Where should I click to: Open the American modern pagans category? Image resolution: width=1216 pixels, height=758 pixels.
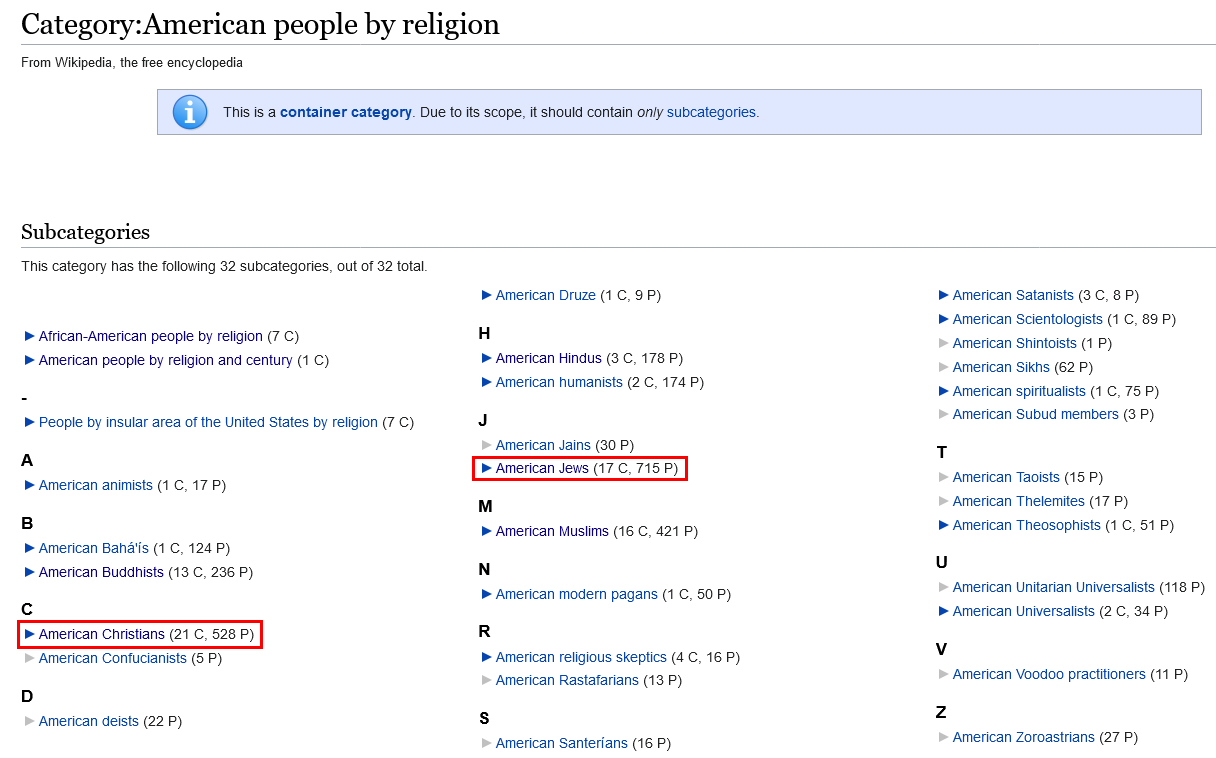[577, 594]
